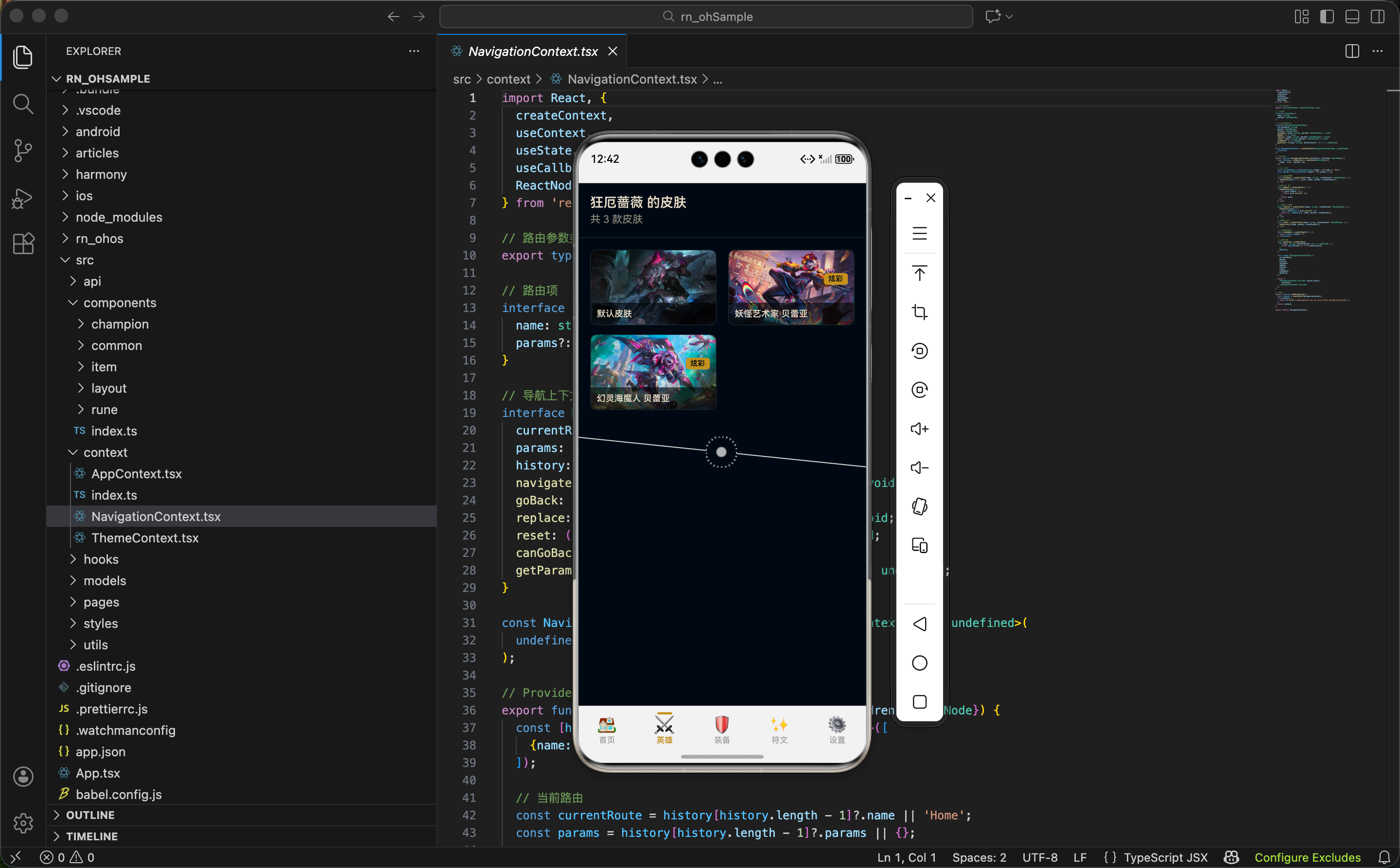This screenshot has height=868, width=1400.
Task: Click emulator volume up button
Action: pyautogui.click(x=919, y=429)
